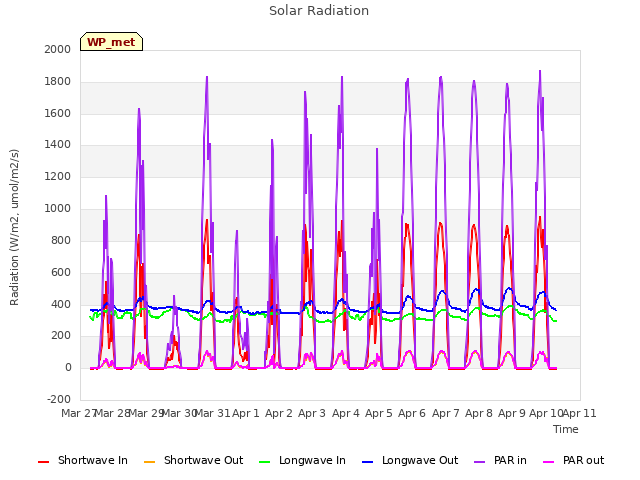Toggle the Longwave In legend entry
Viewport: 640px width, 480px height.
click(302, 460)
